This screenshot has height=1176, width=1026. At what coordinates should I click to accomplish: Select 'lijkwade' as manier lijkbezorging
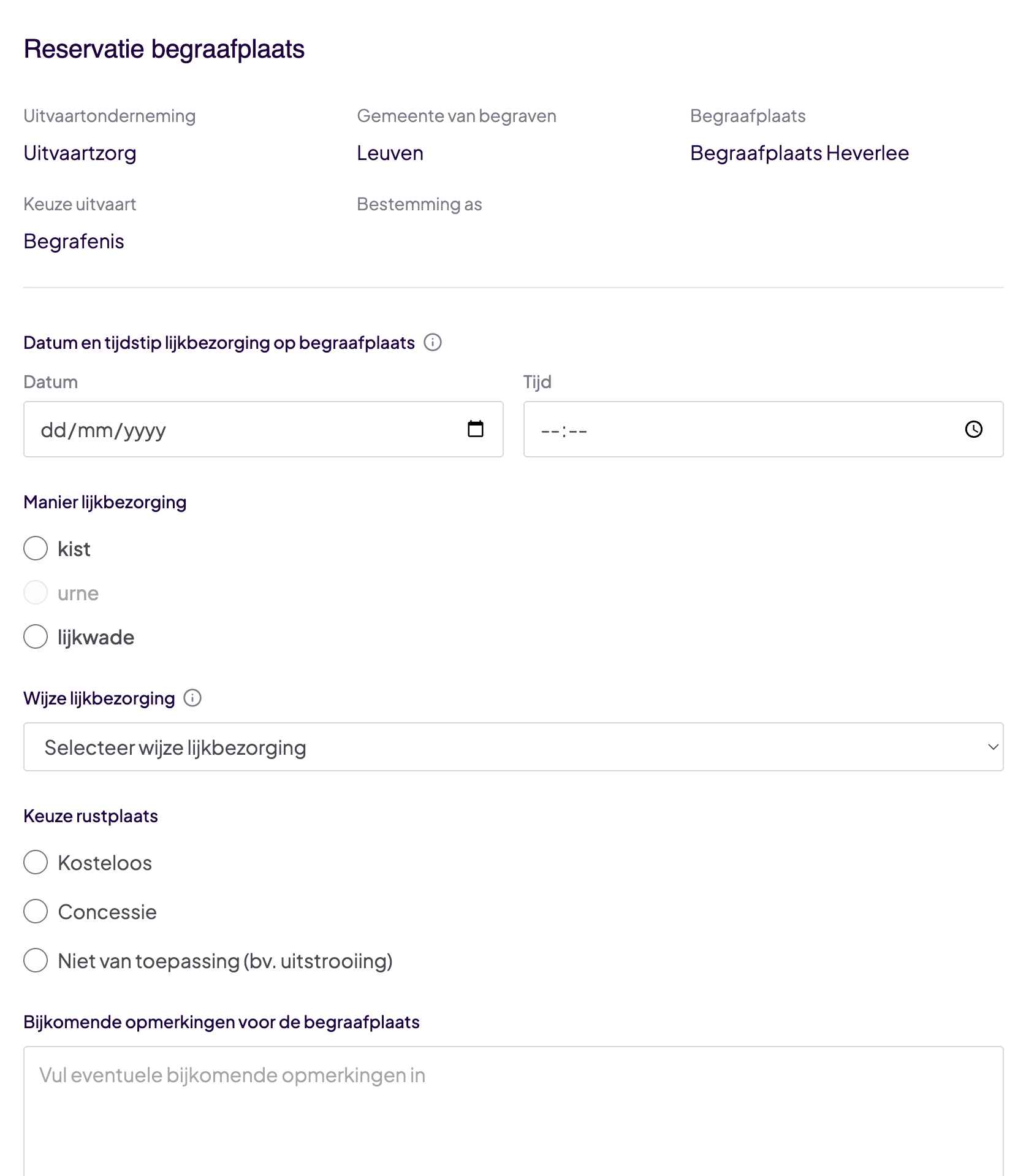tap(36, 637)
